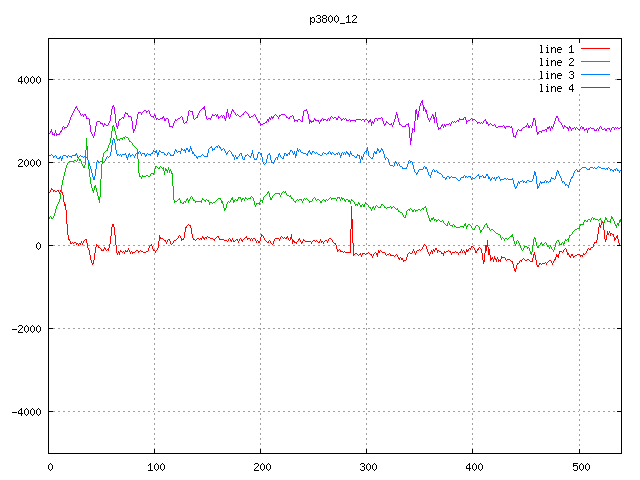Click the green line 2 legend sample
The width and height of the screenshot is (640, 480).
[x=595, y=62]
